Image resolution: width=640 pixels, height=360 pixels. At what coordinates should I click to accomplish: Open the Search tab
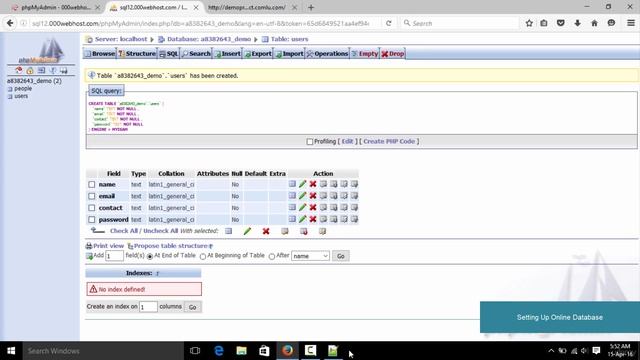tap(196, 53)
